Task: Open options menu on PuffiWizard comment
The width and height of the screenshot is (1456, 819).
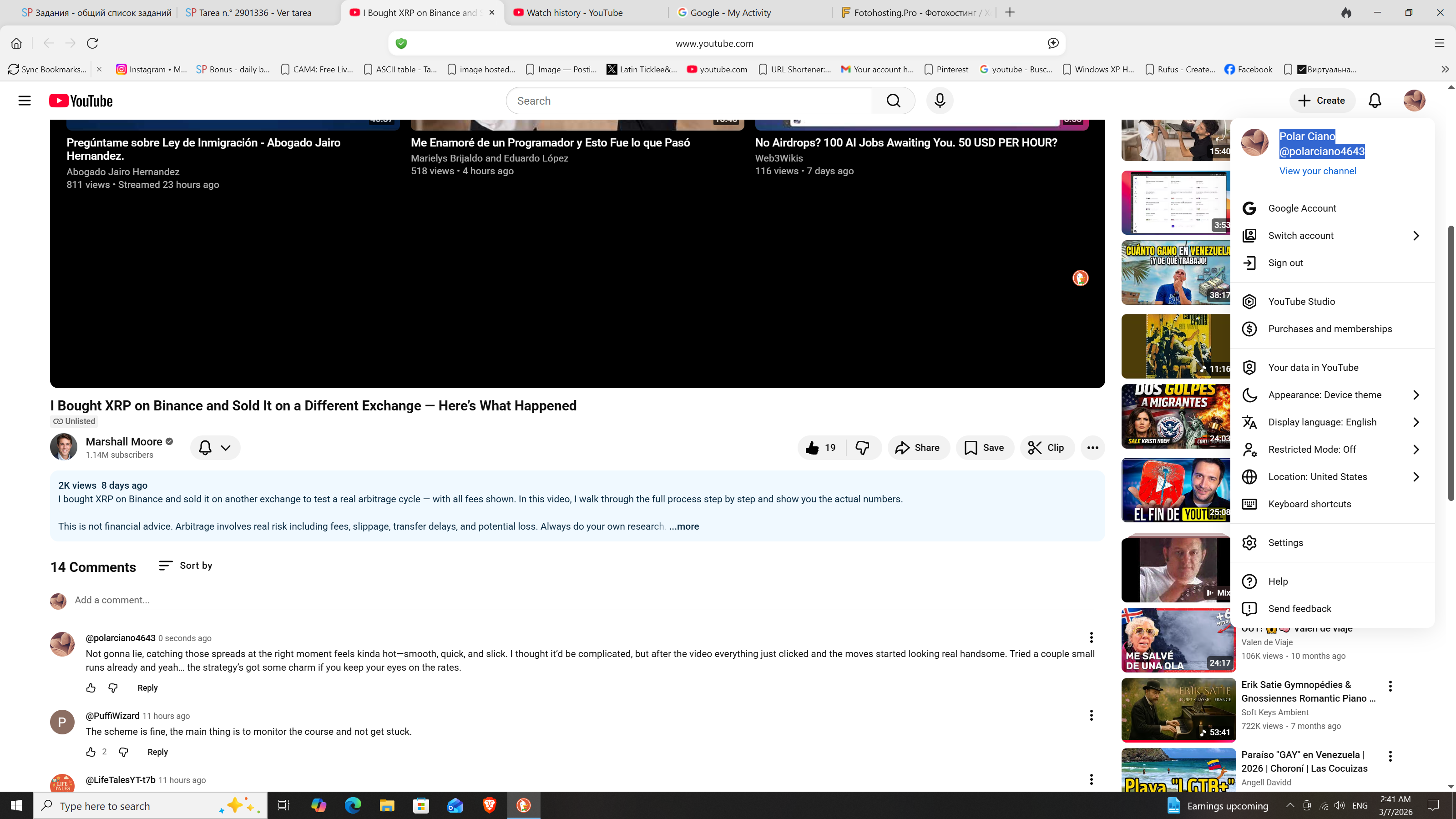Action: click(x=1091, y=716)
